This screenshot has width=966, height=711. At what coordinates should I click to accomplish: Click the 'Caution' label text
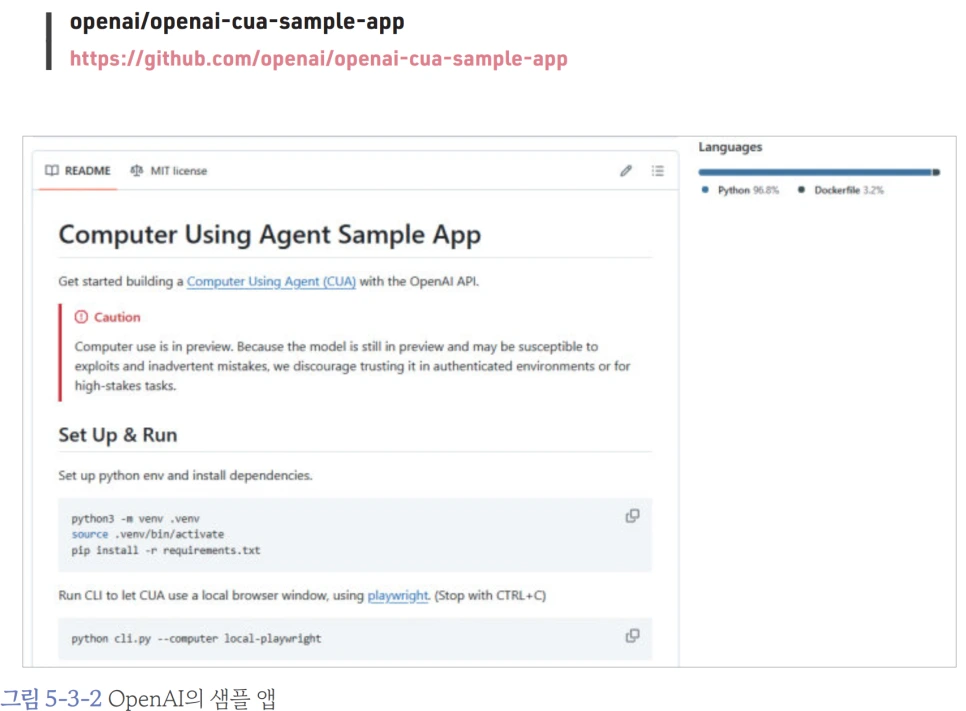117,317
